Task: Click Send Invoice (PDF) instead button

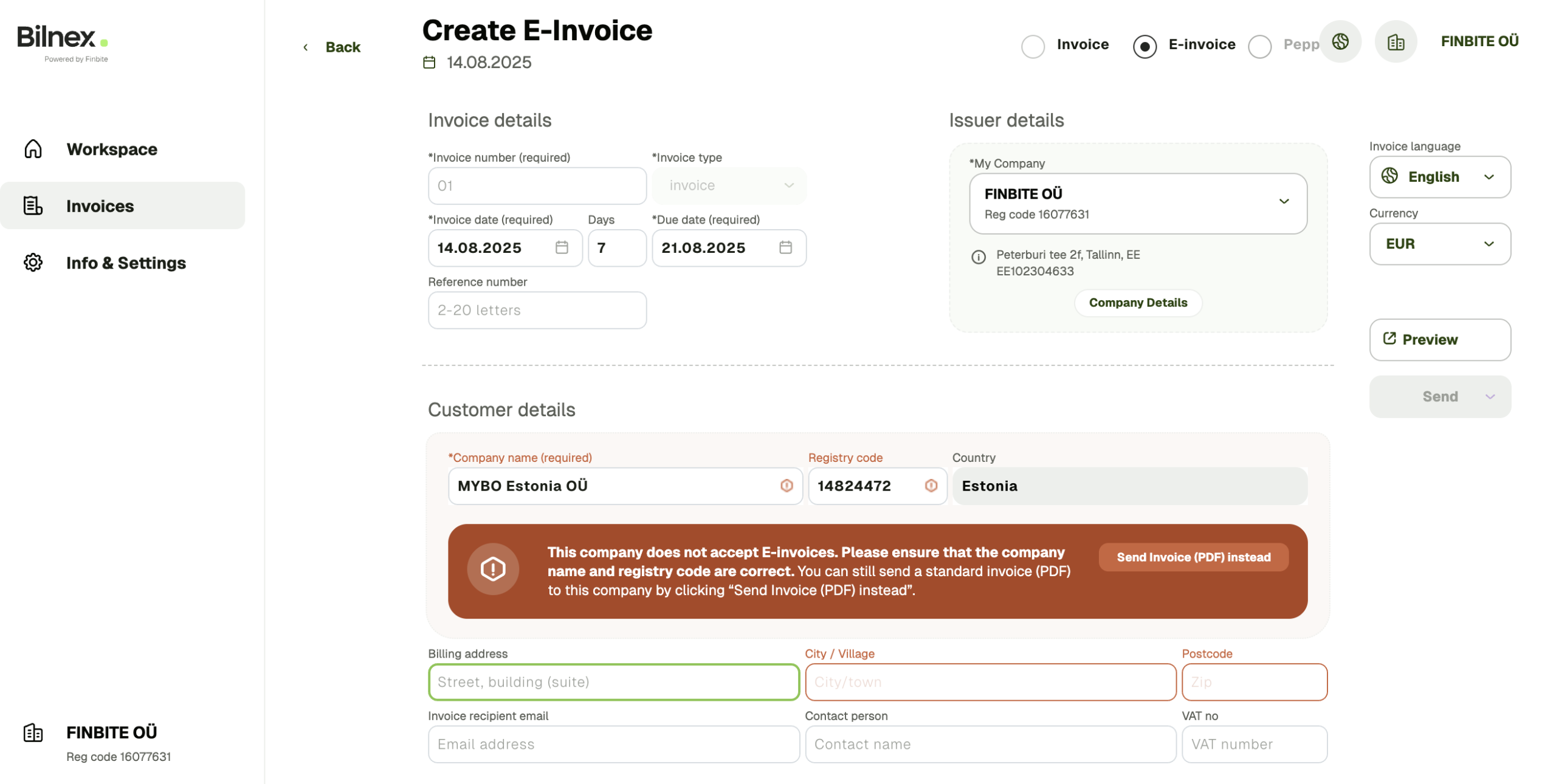Action: click(x=1195, y=558)
